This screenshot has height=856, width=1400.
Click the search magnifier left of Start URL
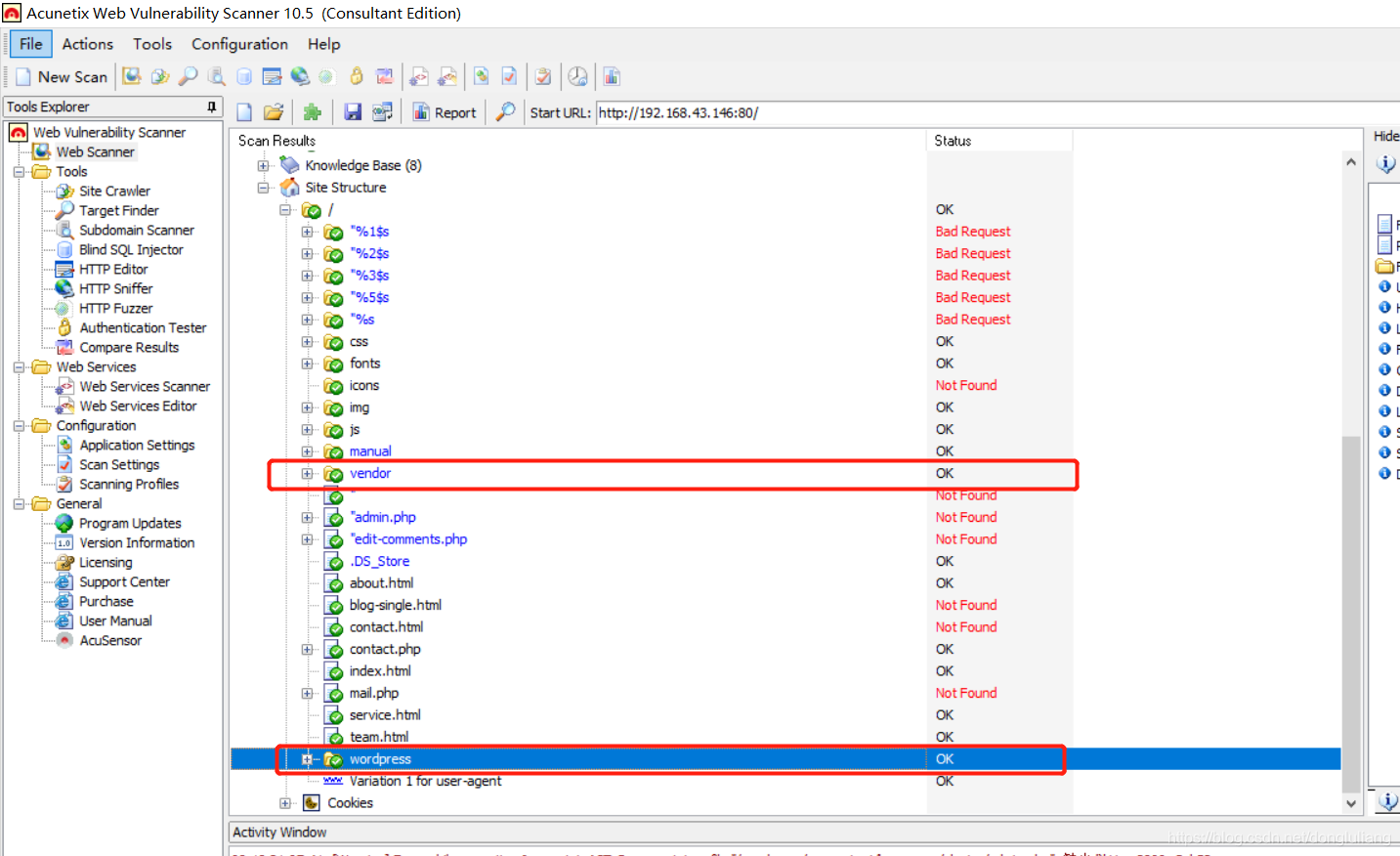pyautogui.click(x=505, y=112)
